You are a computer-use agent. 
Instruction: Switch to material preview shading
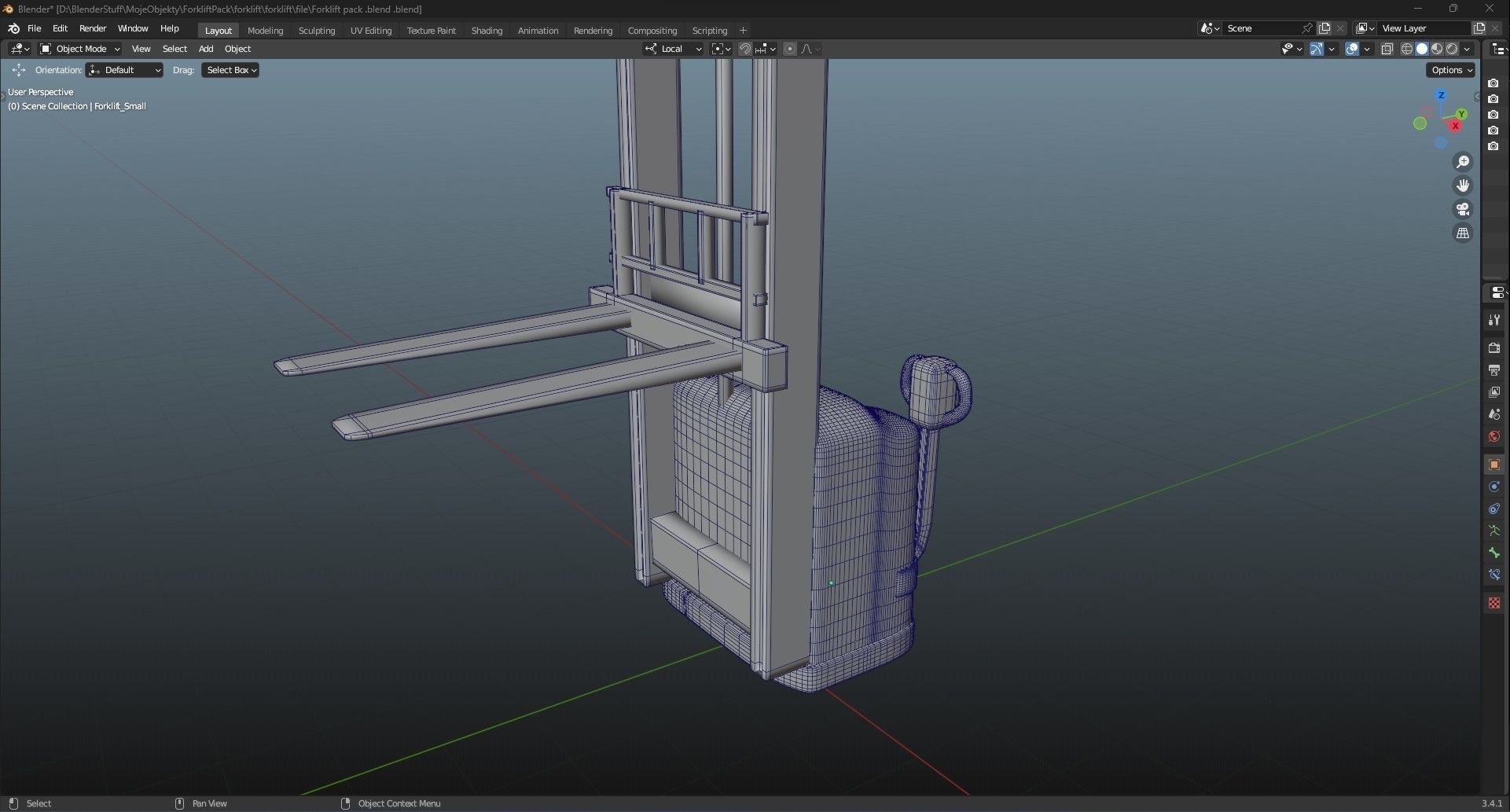(1437, 49)
